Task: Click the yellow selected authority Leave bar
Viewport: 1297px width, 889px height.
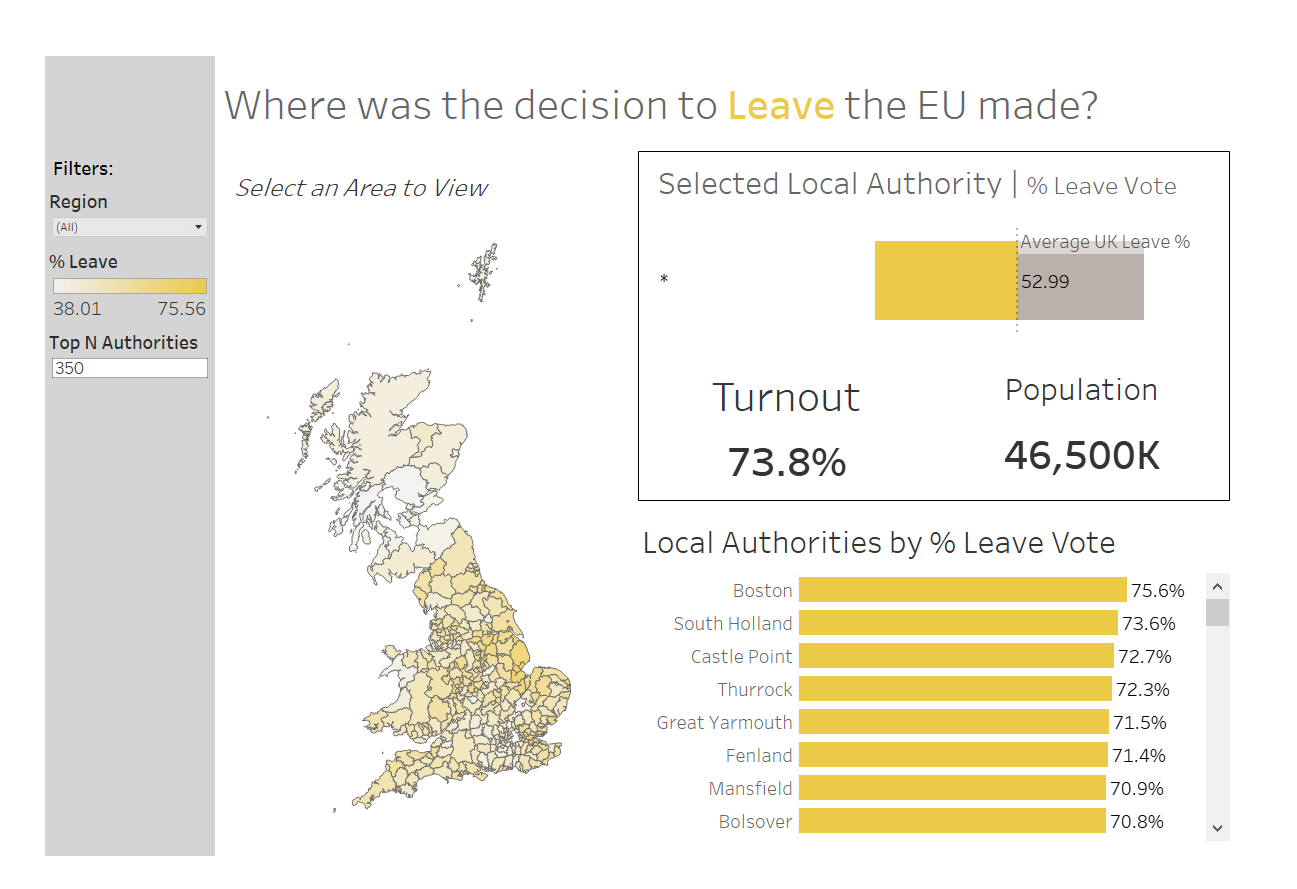Action: point(945,281)
